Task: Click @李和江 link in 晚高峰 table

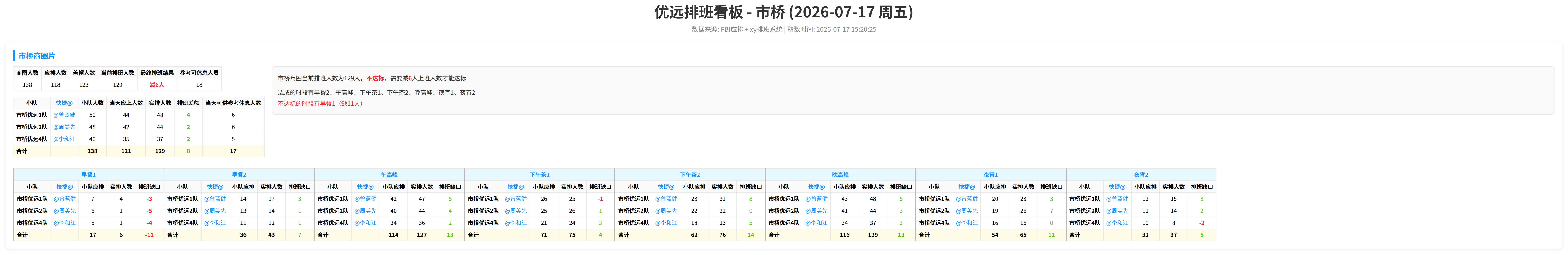Action: click(816, 223)
